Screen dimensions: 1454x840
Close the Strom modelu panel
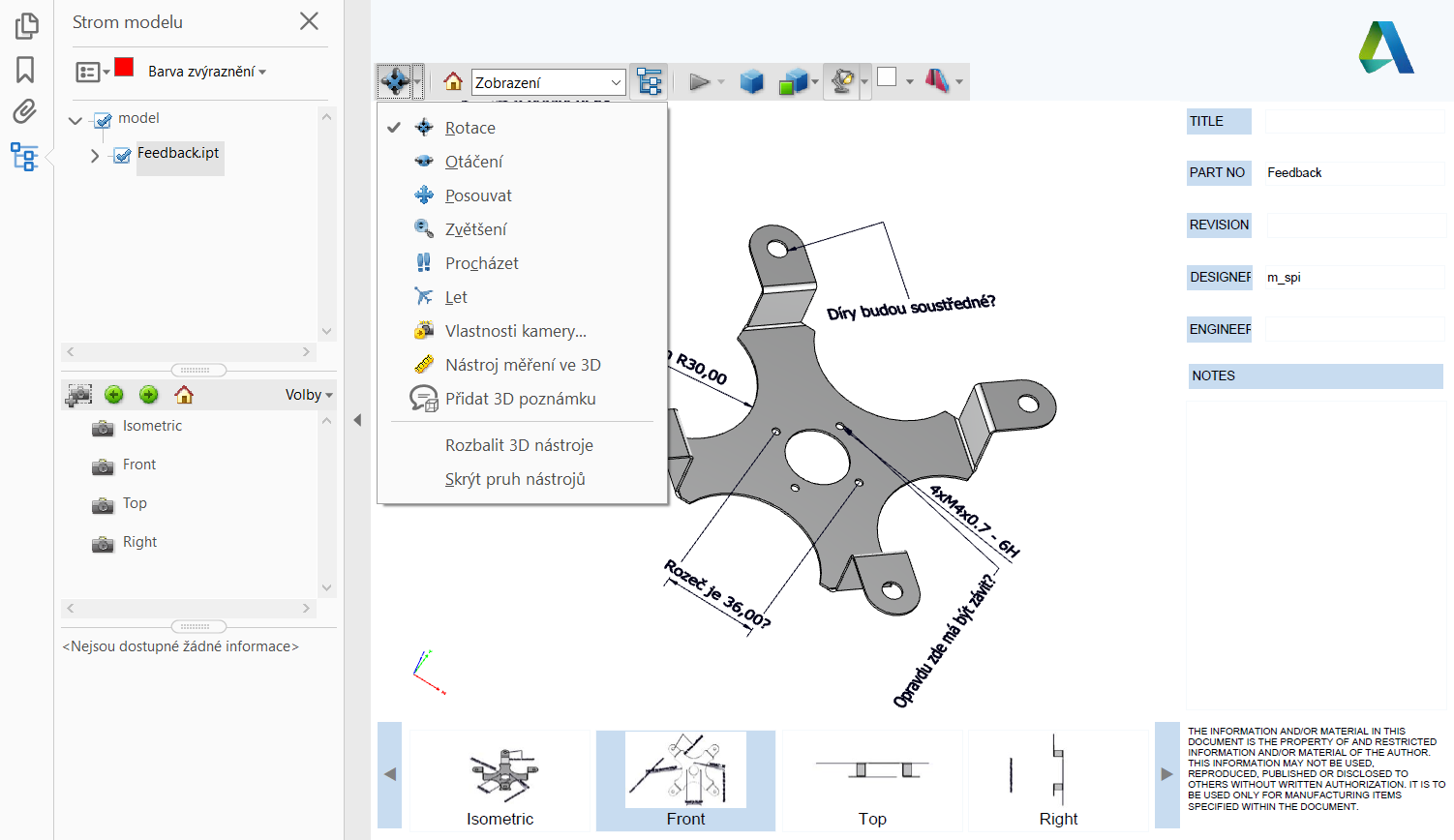click(309, 21)
